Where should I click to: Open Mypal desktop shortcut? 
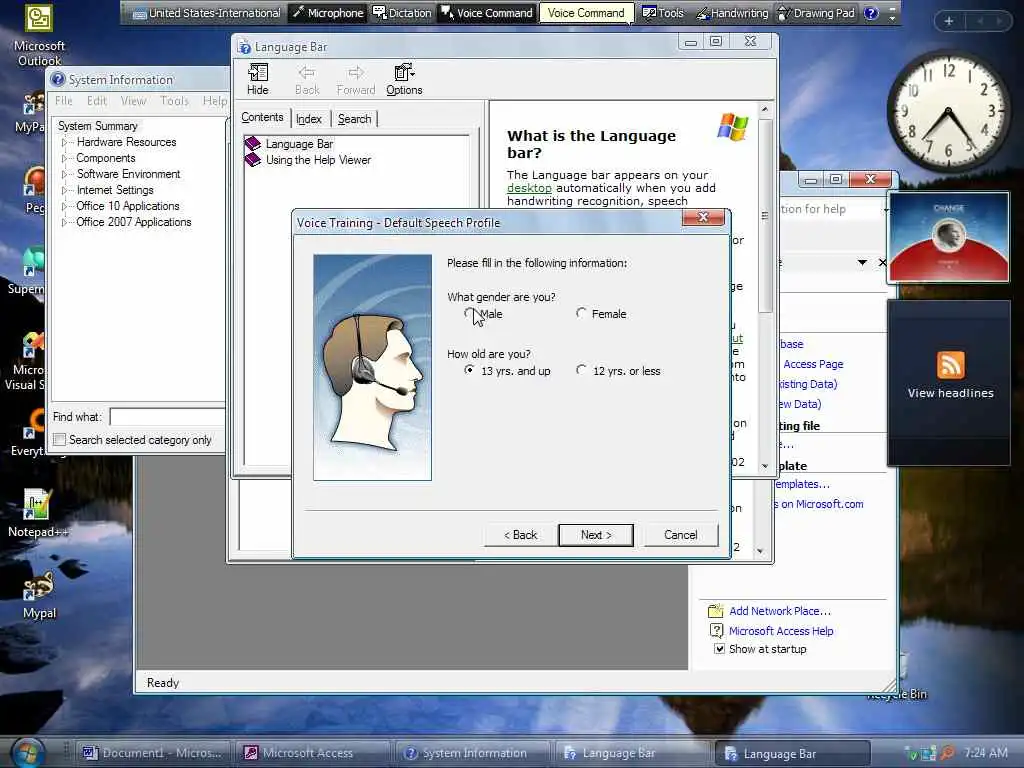click(x=39, y=594)
